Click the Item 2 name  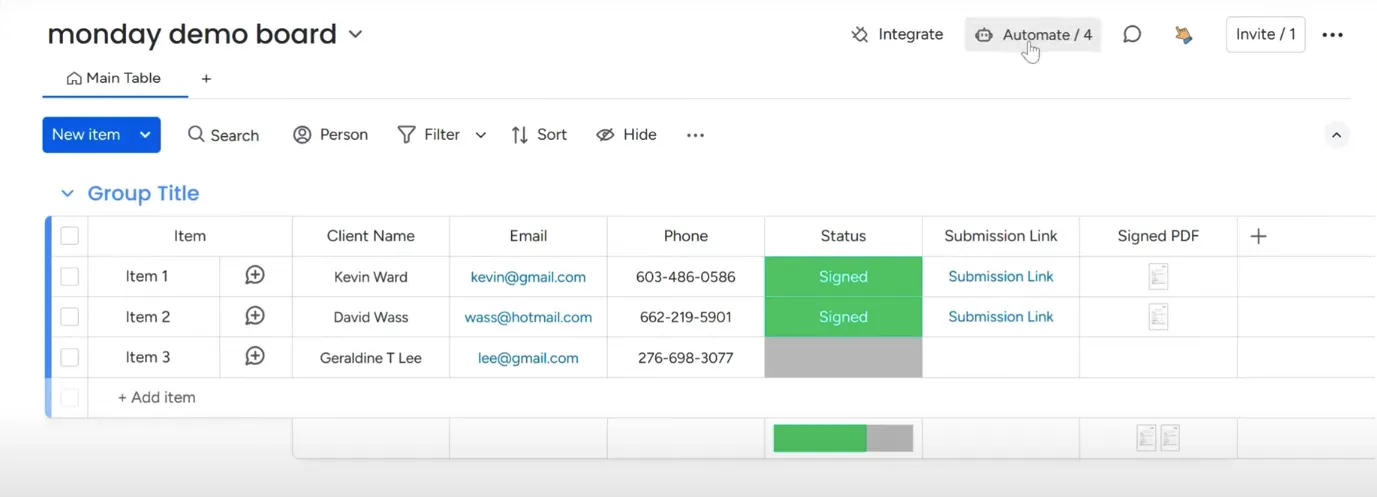click(x=148, y=317)
